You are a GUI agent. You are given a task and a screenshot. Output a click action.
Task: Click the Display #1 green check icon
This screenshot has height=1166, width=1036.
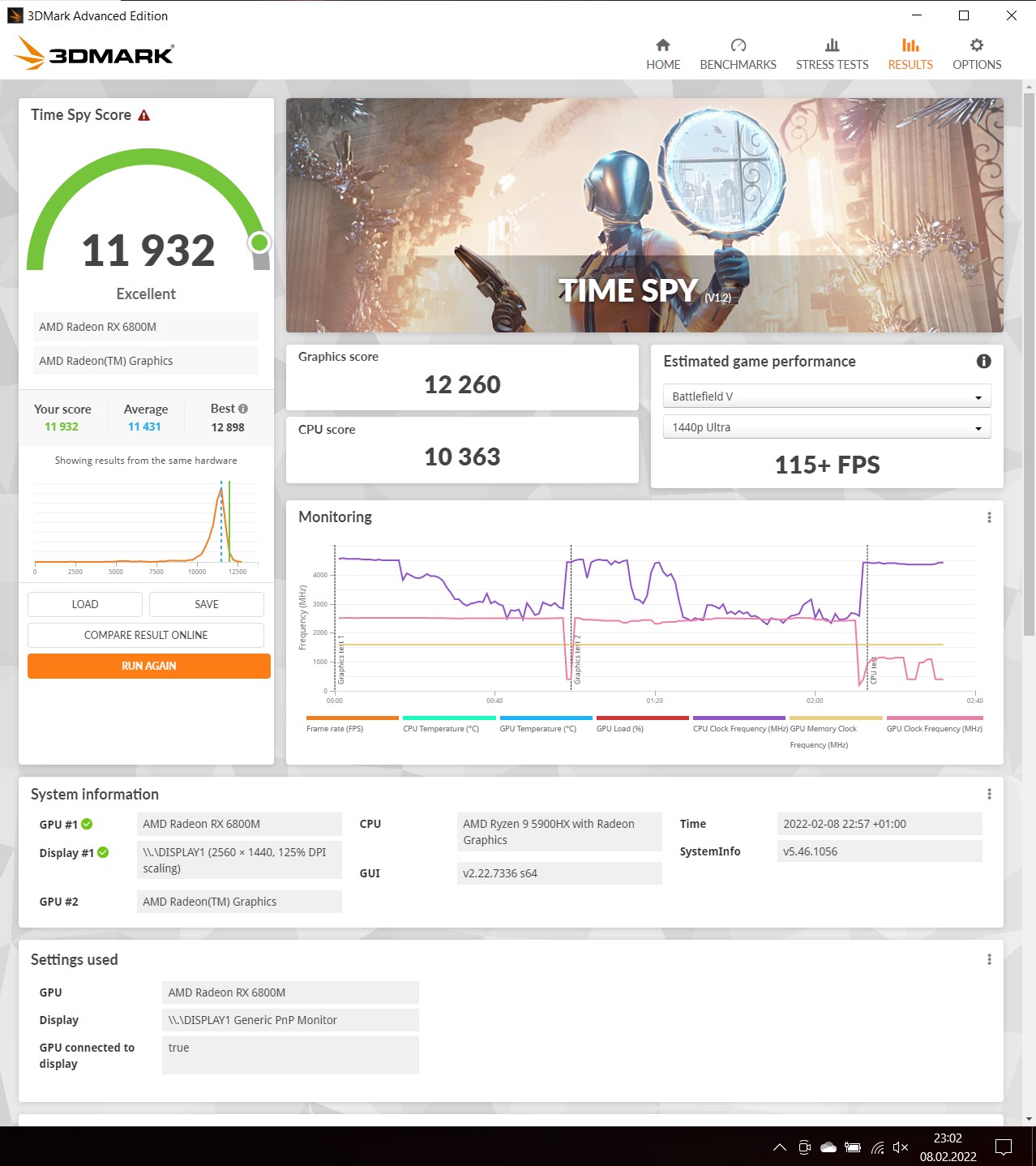(x=103, y=852)
